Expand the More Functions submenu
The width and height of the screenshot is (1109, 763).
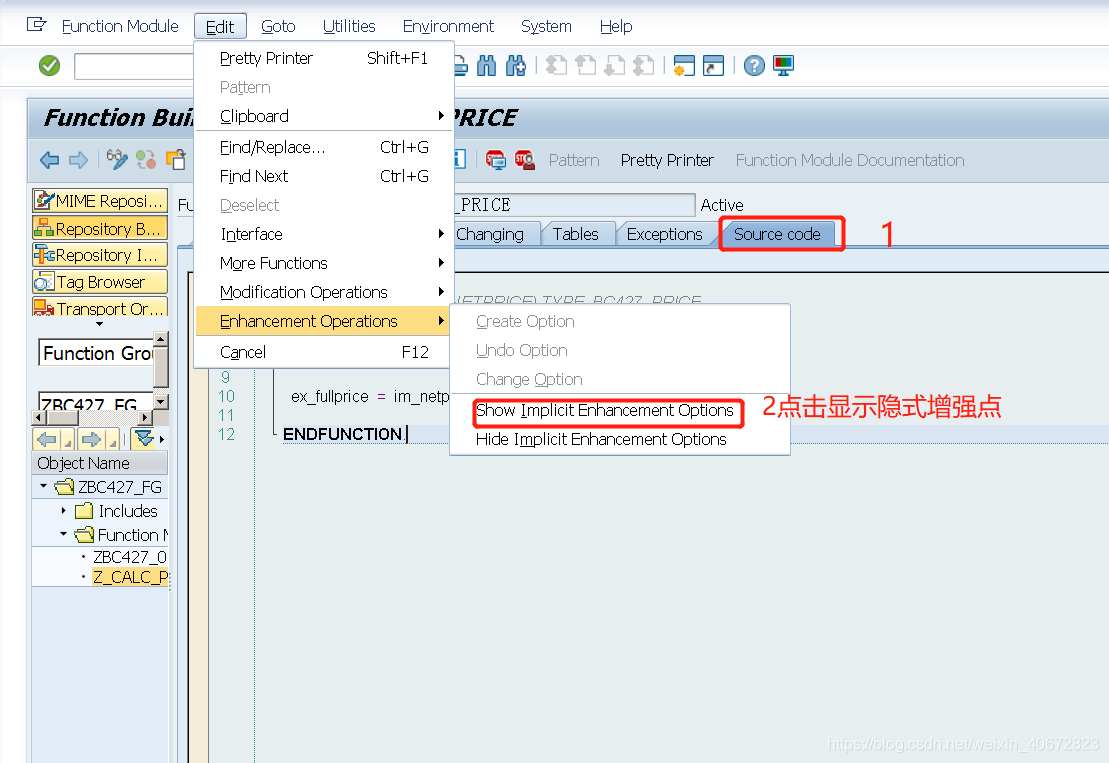click(324, 263)
